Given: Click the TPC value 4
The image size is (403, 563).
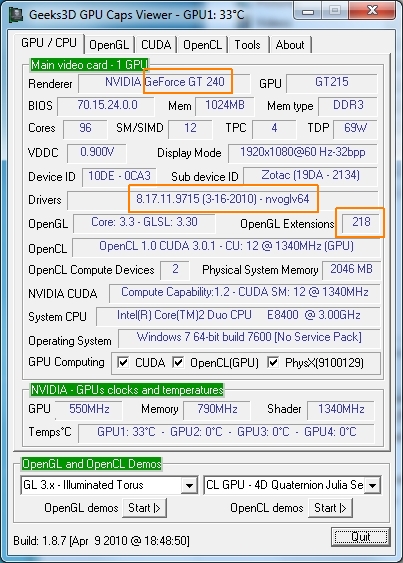Looking at the screenshot, I should (x=274, y=129).
